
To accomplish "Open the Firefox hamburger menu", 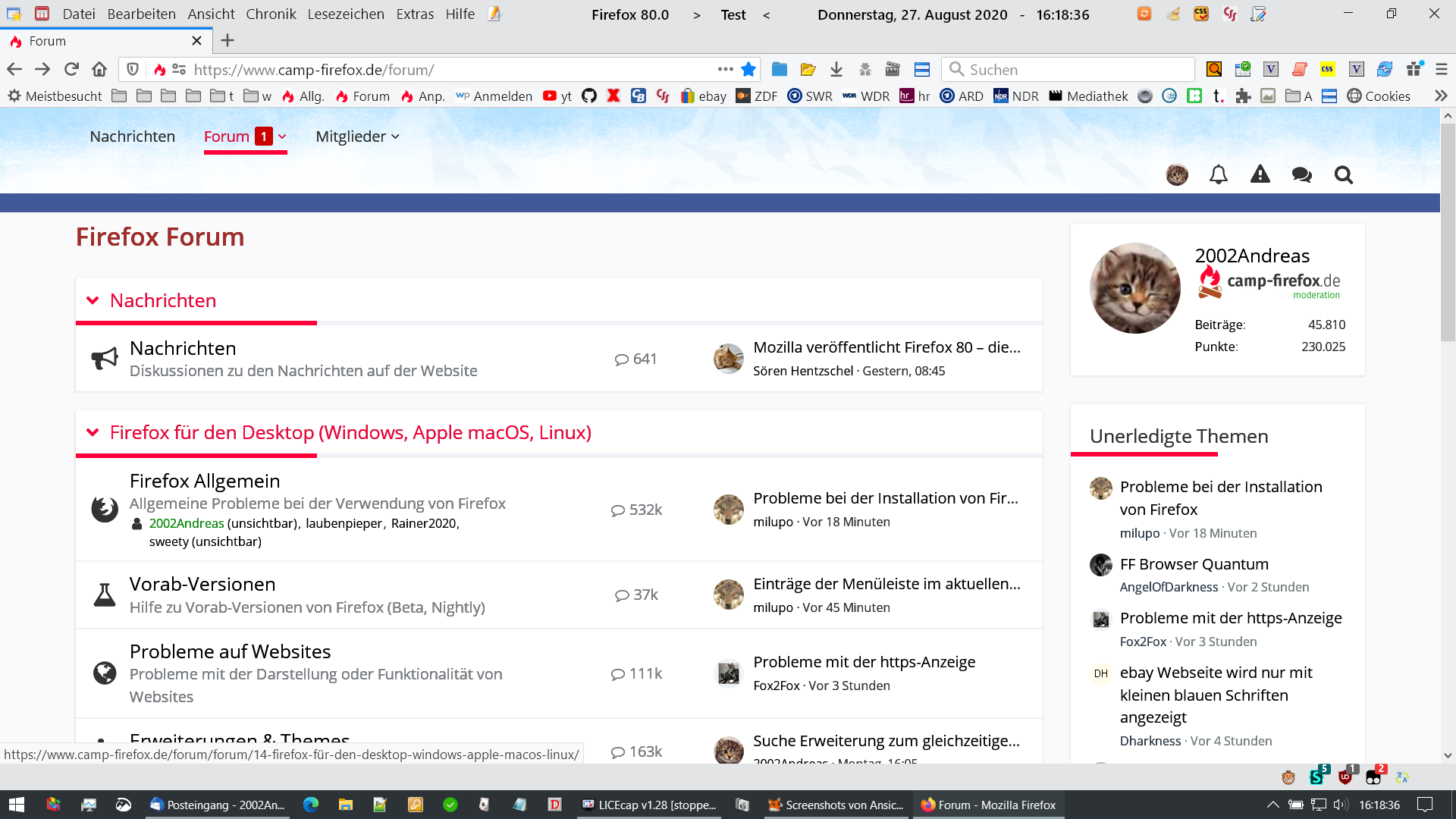I will (1441, 70).
